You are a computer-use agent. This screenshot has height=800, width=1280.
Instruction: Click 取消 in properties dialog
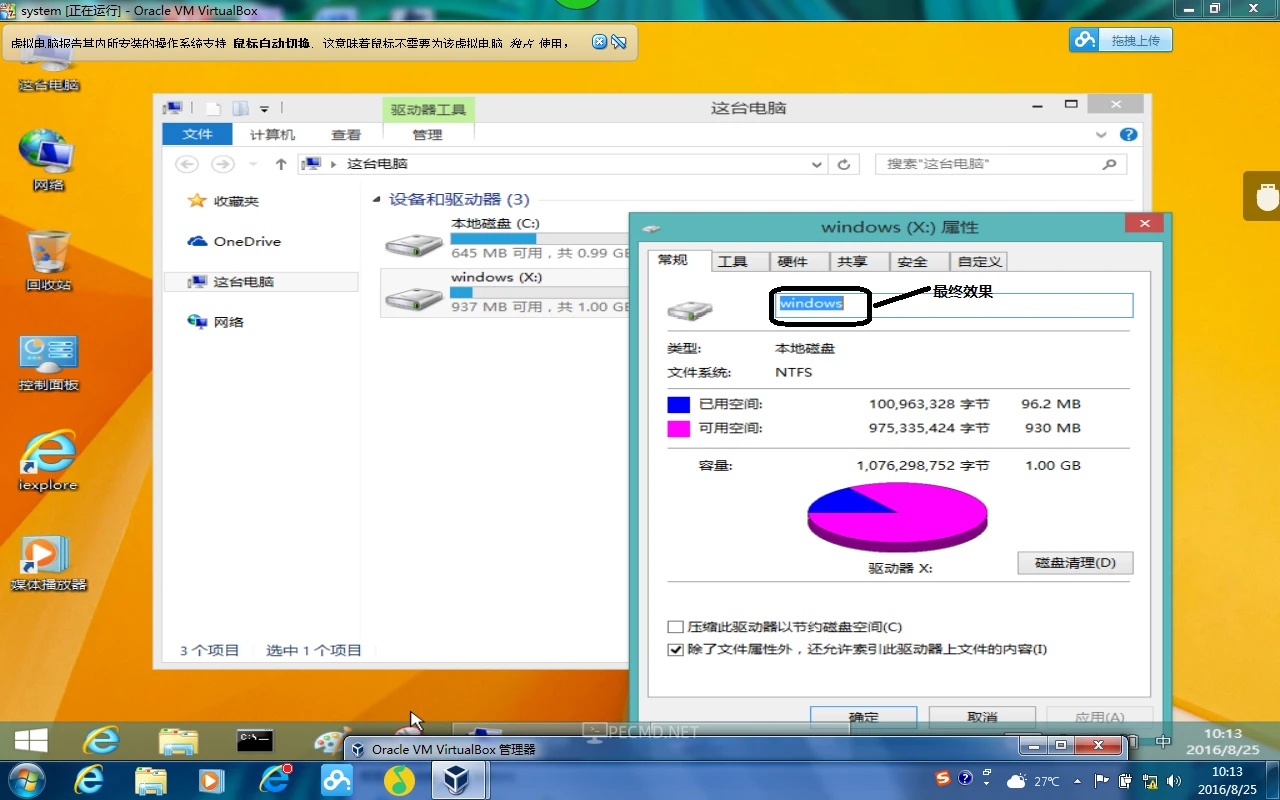click(982, 716)
